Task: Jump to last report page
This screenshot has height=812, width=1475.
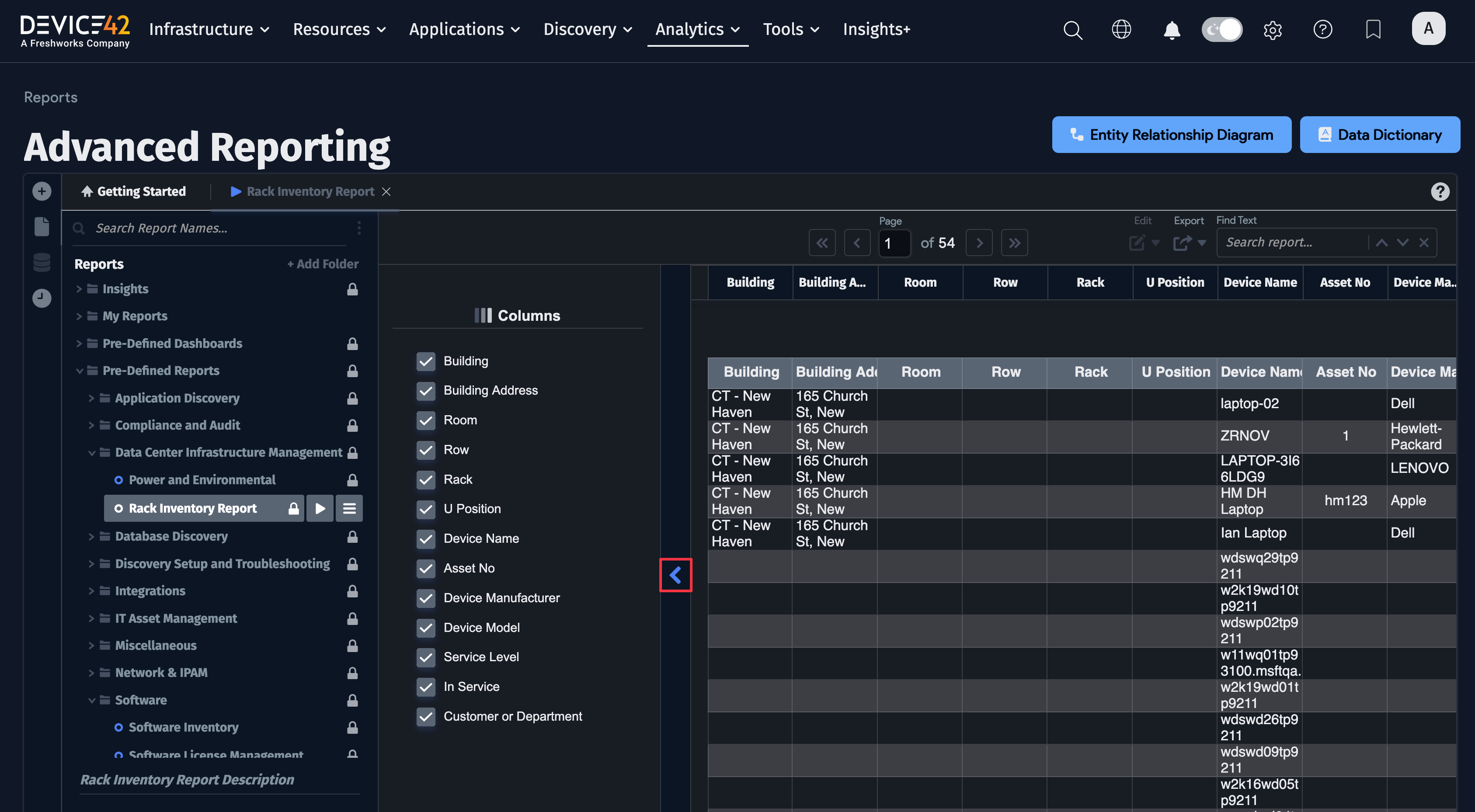Action: (1015, 243)
